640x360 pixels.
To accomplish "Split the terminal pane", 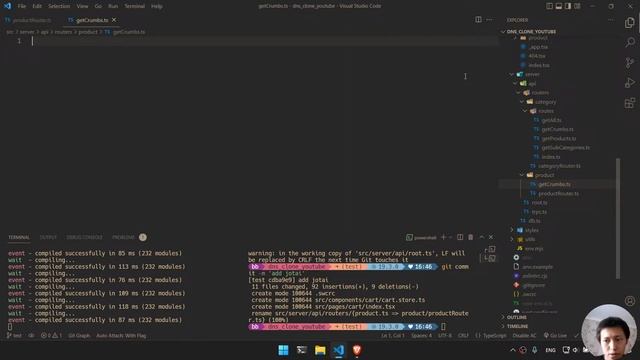I will [460, 237].
